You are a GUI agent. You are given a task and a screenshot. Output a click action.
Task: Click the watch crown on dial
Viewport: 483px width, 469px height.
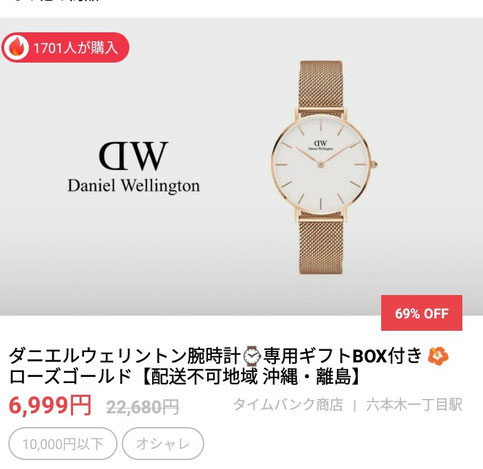pos(375,164)
